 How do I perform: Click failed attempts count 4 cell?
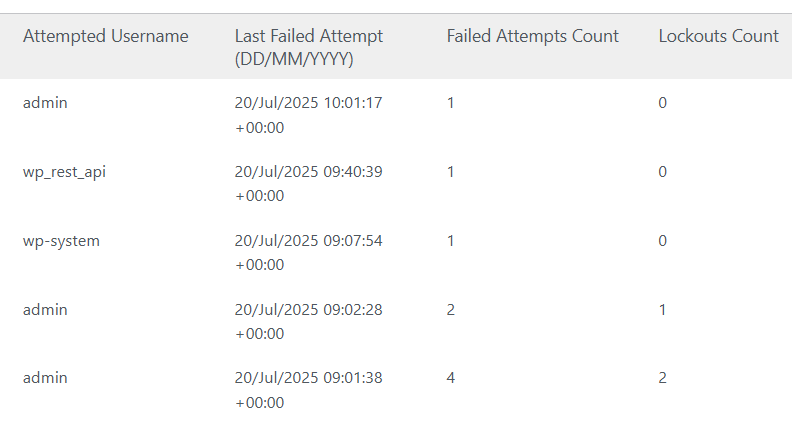click(x=451, y=377)
